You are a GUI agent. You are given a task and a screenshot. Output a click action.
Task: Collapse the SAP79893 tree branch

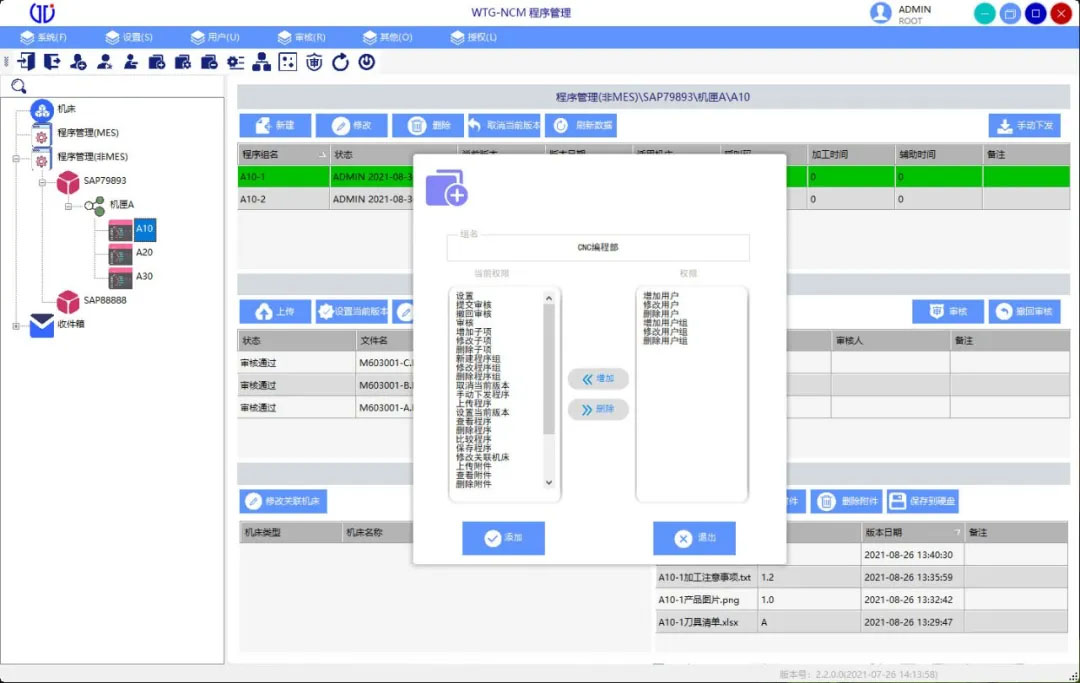coord(42,182)
